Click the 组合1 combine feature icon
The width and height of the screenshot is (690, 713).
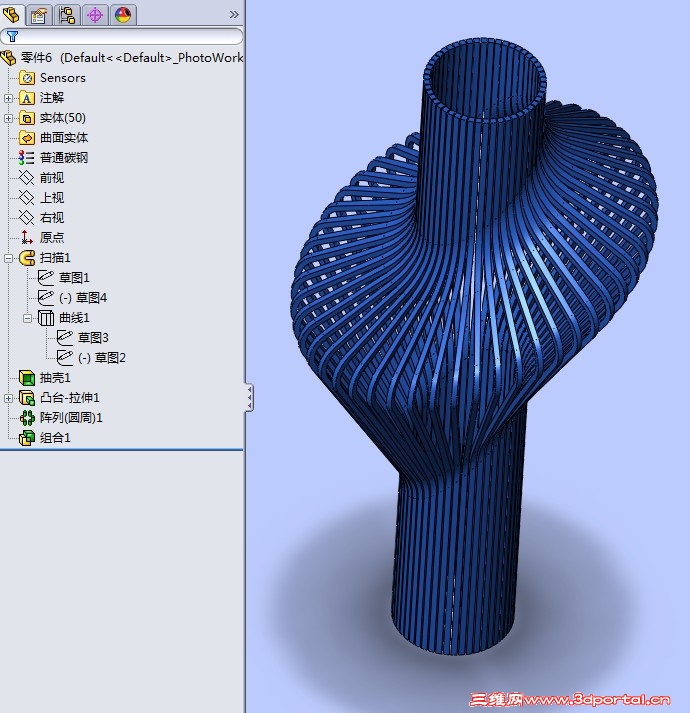pos(27,438)
